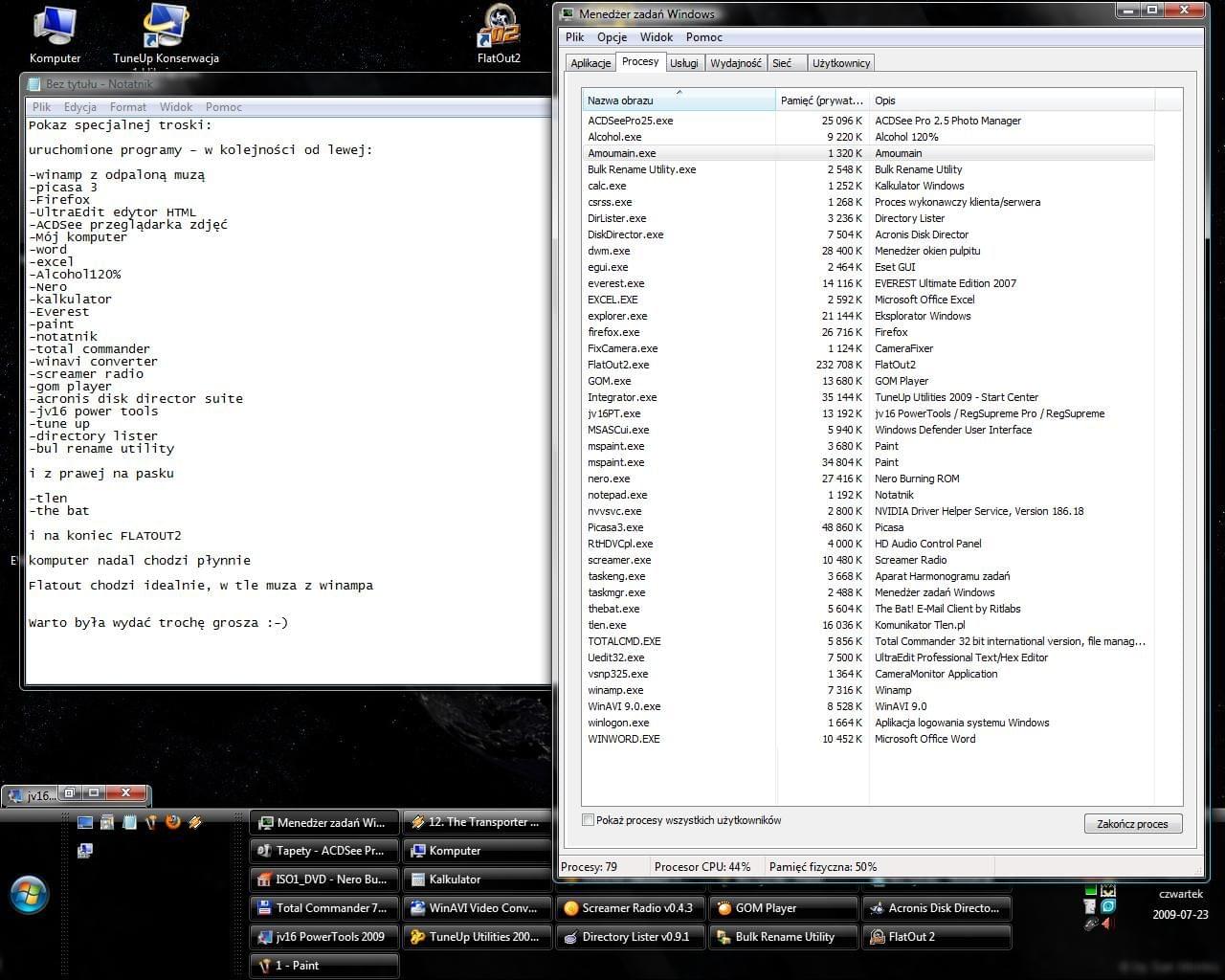
Task: Open Notepad quick launch icon
Action: pos(129,822)
